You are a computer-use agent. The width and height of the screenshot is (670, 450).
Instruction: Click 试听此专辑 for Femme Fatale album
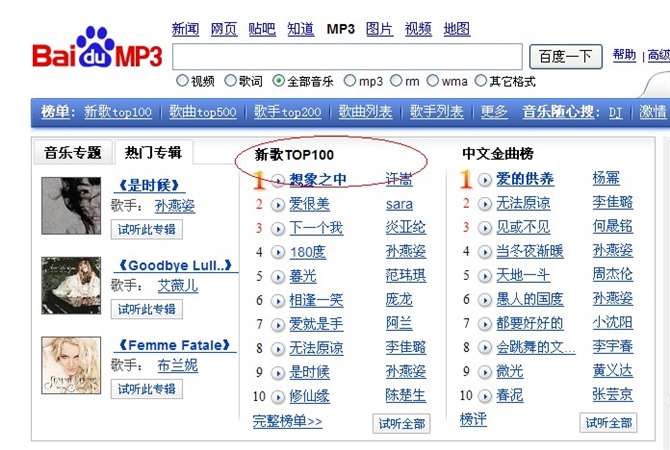point(147,389)
